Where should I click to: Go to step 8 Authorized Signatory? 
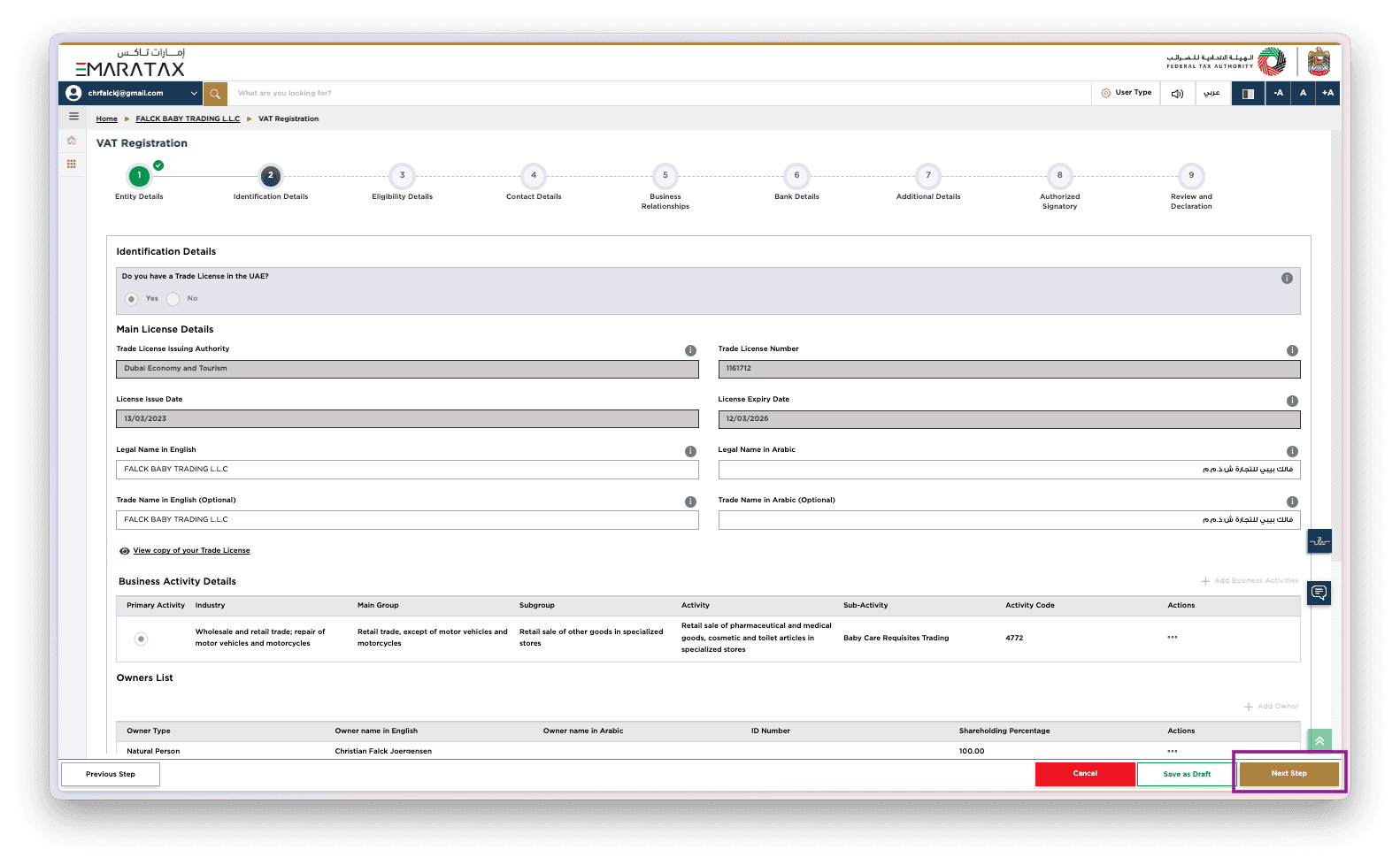[1060, 176]
